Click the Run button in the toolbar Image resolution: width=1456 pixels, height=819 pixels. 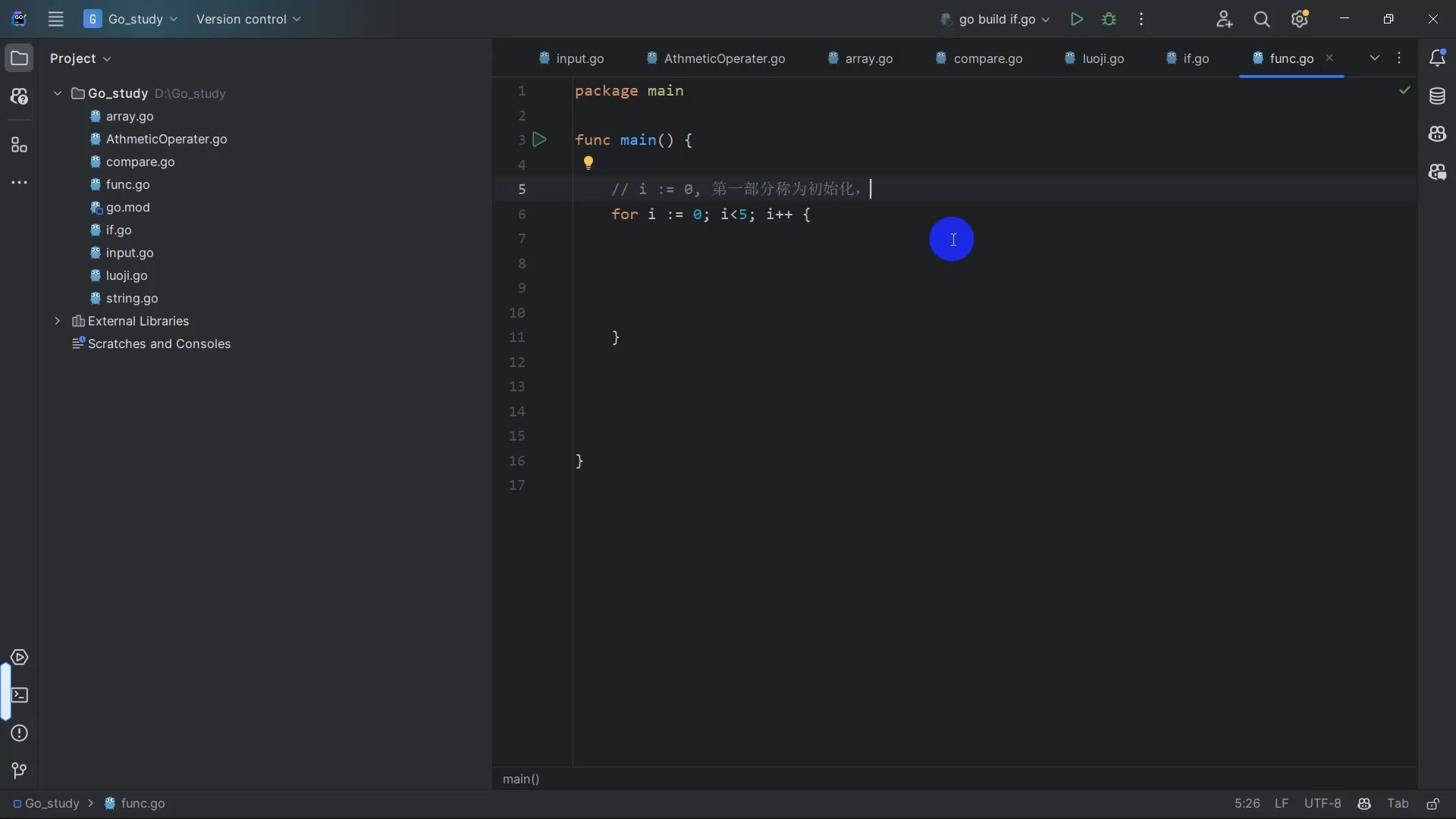(x=1076, y=19)
